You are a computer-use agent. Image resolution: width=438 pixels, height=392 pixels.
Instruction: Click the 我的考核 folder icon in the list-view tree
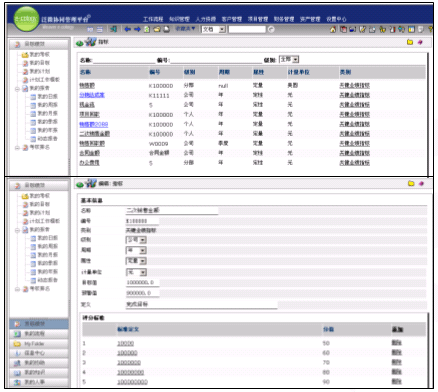point(25,55)
